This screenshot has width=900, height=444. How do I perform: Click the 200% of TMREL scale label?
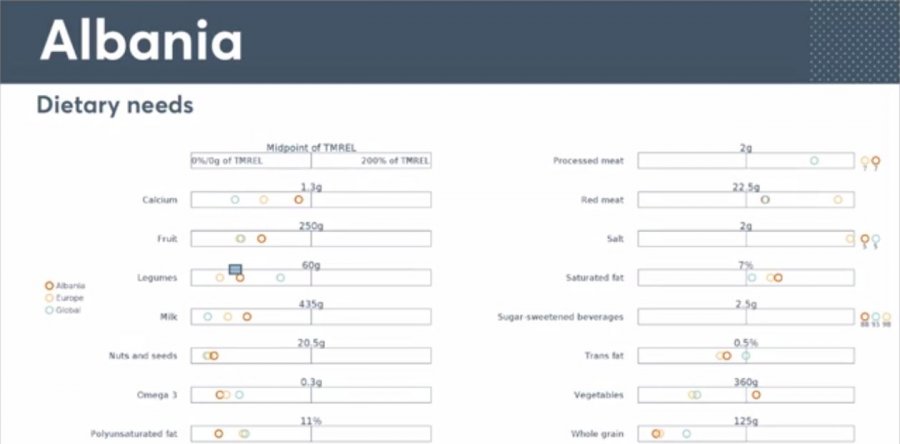[x=395, y=160]
